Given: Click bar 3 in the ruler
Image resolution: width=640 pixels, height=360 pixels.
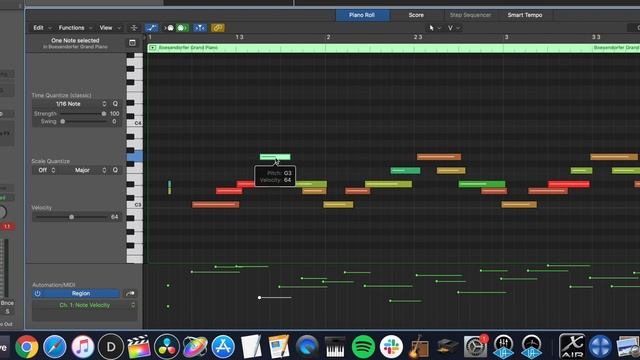Looking at the screenshot, I should [507, 37].
